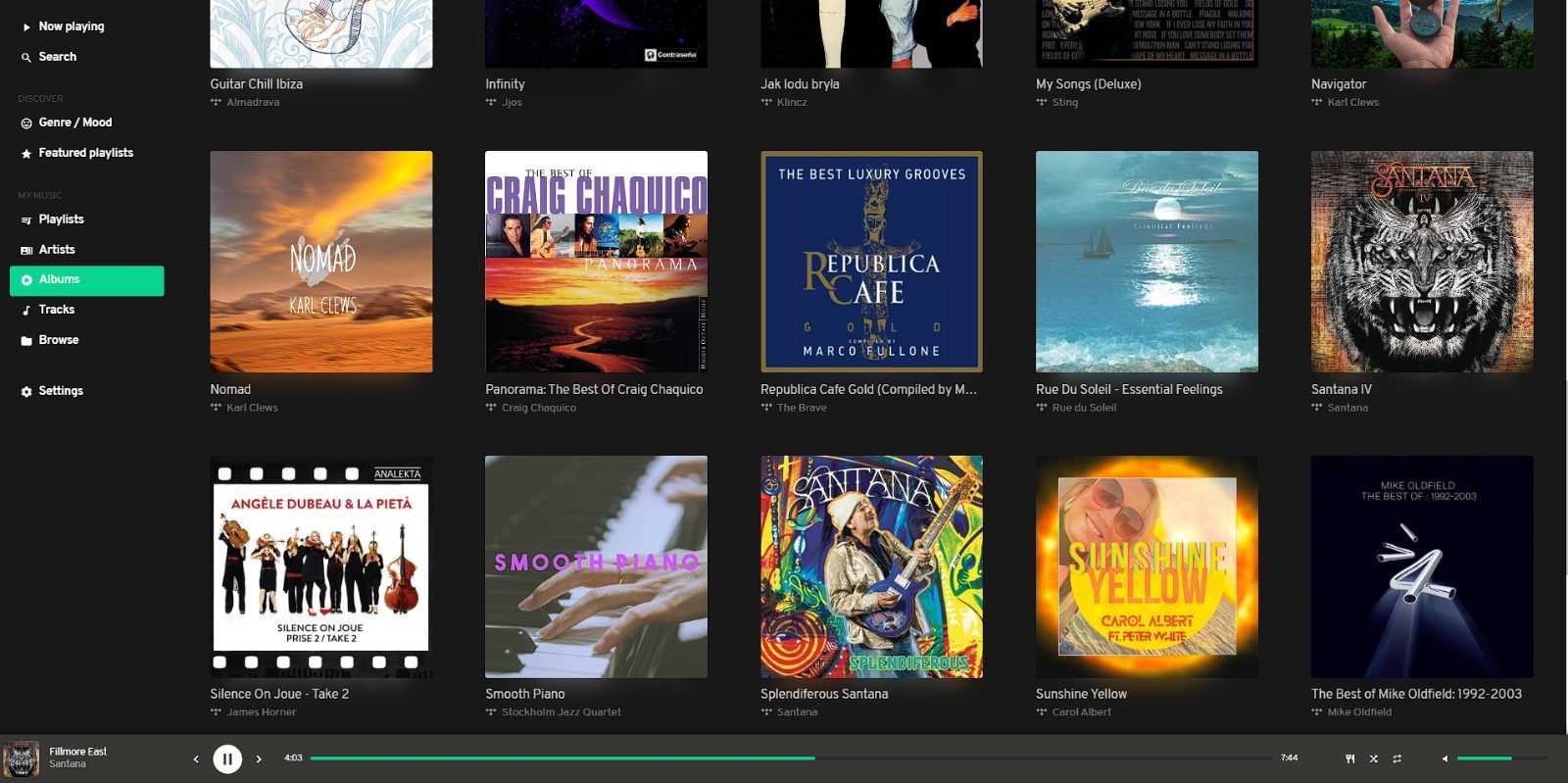Open the Sunshine Yellow album cover

click(x=1147, y=566)
